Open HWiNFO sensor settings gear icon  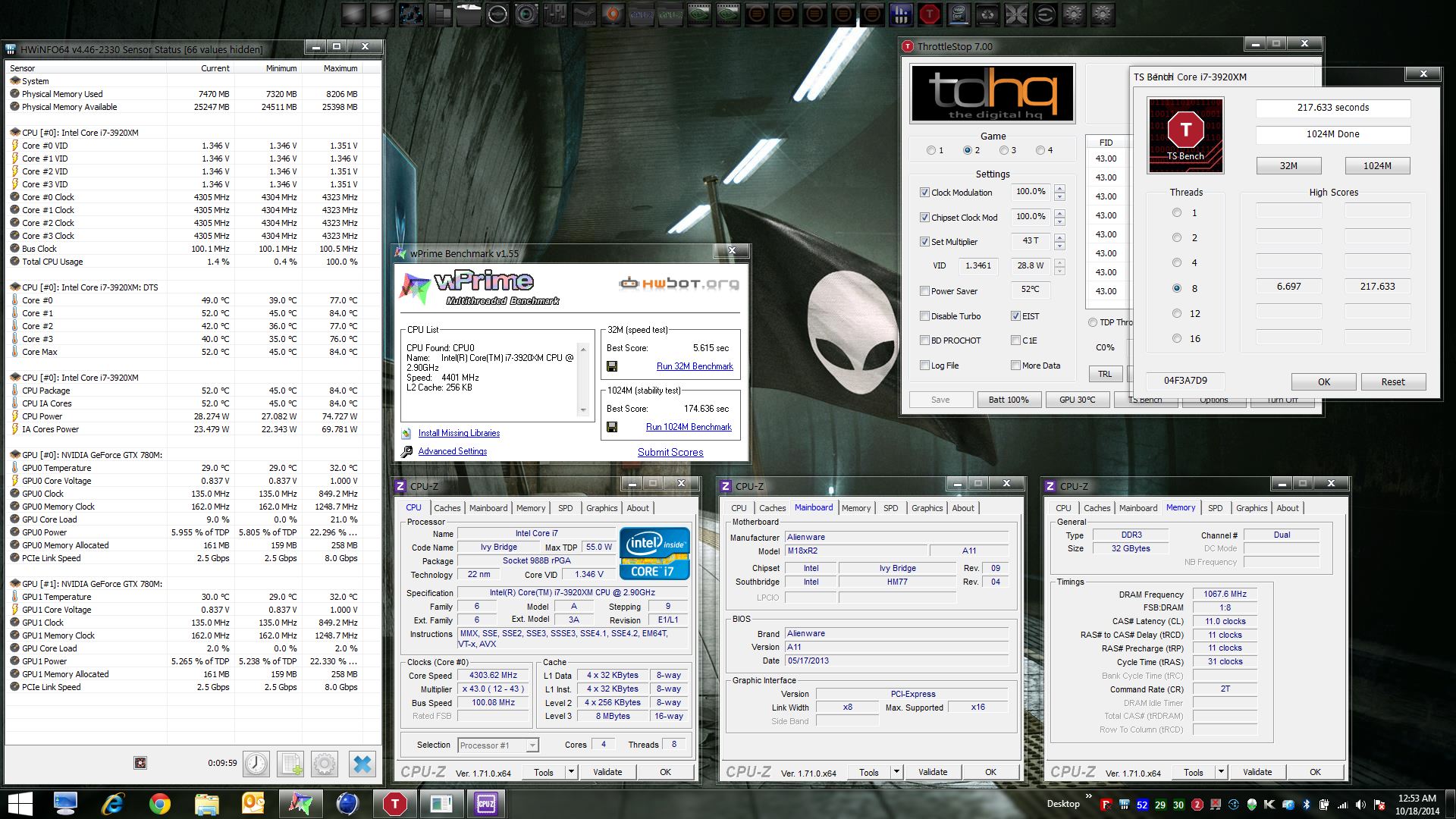(325, 764)
